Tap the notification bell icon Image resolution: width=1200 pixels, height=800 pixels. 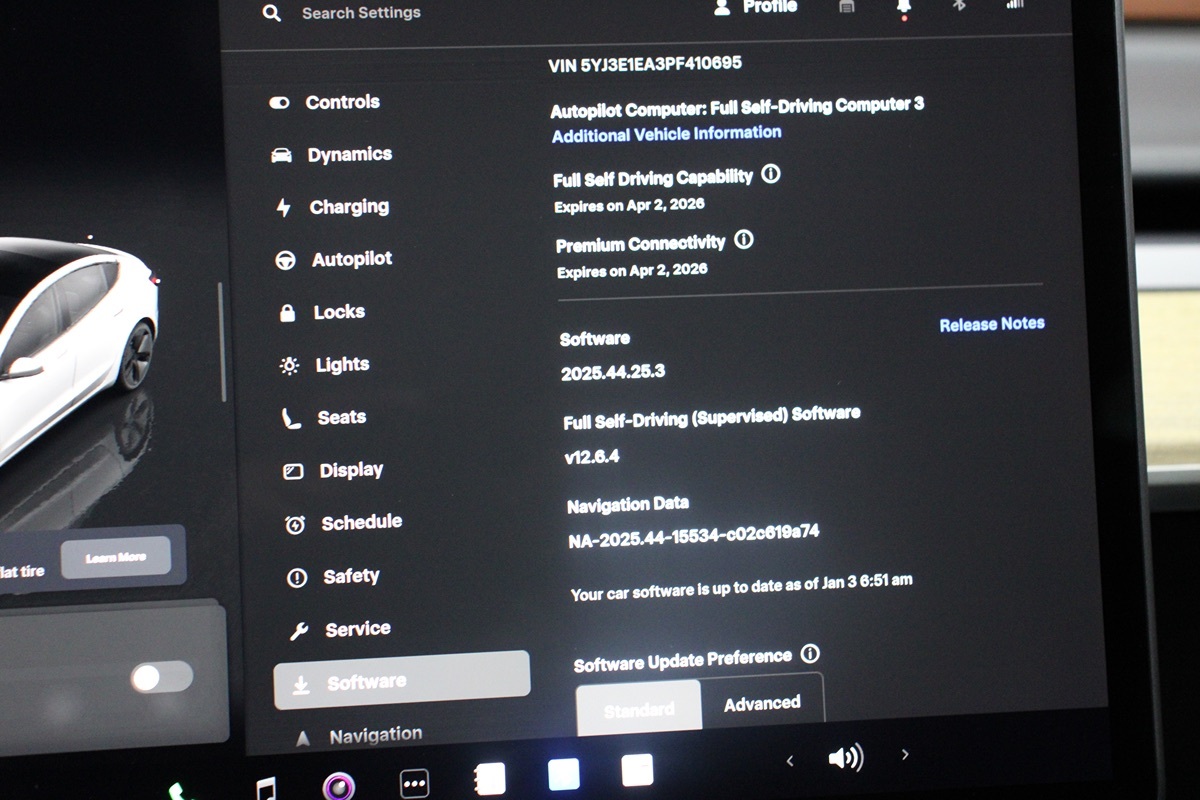pos(903,8)
